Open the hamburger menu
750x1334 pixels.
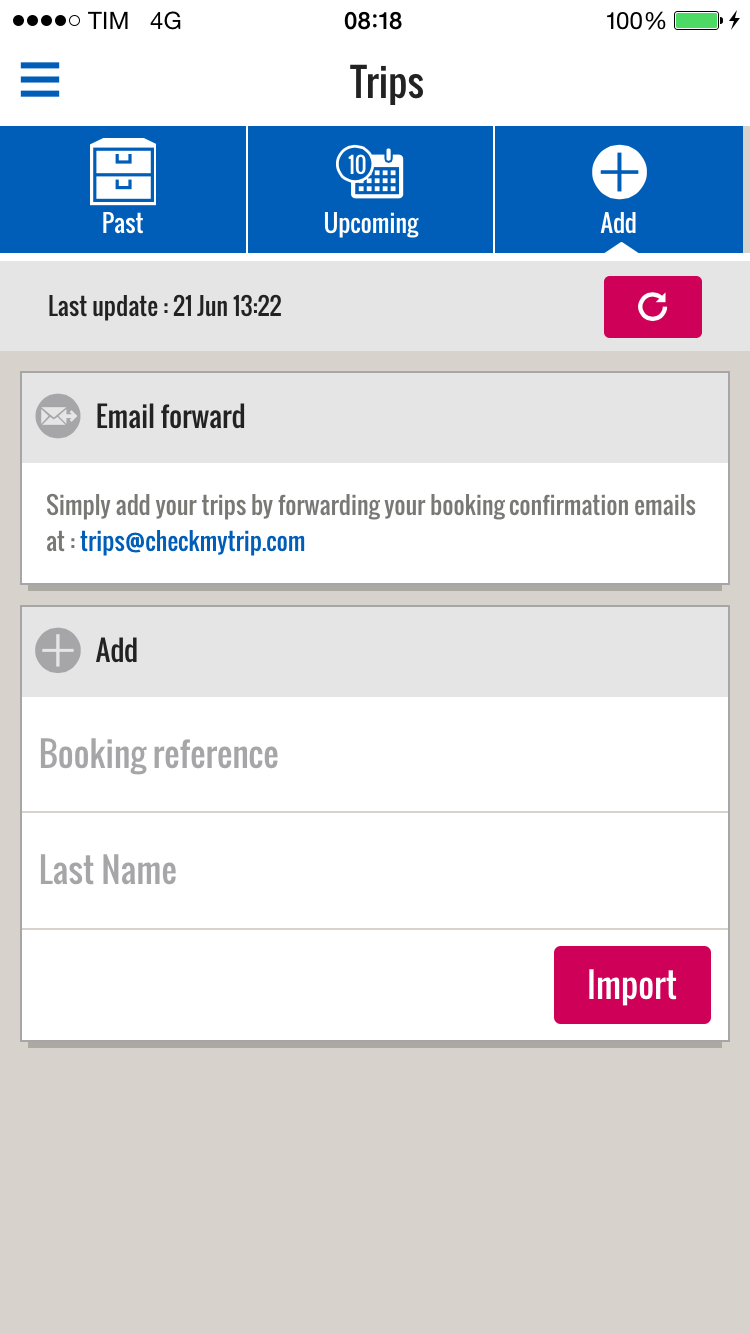coord(40,80)
